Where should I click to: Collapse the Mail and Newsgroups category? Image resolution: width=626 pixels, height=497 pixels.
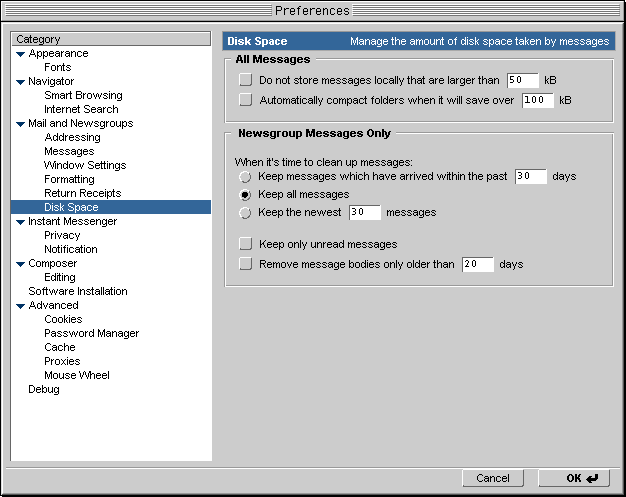tap(20, 124)
